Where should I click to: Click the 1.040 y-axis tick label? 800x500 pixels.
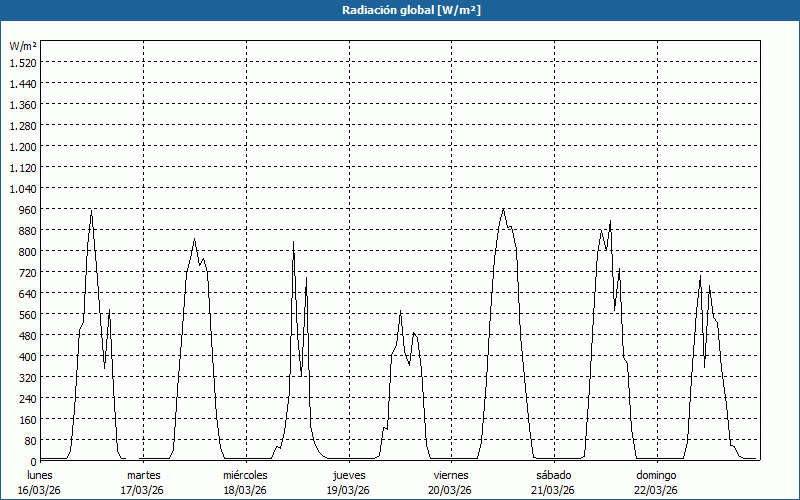tap(22, 188)
